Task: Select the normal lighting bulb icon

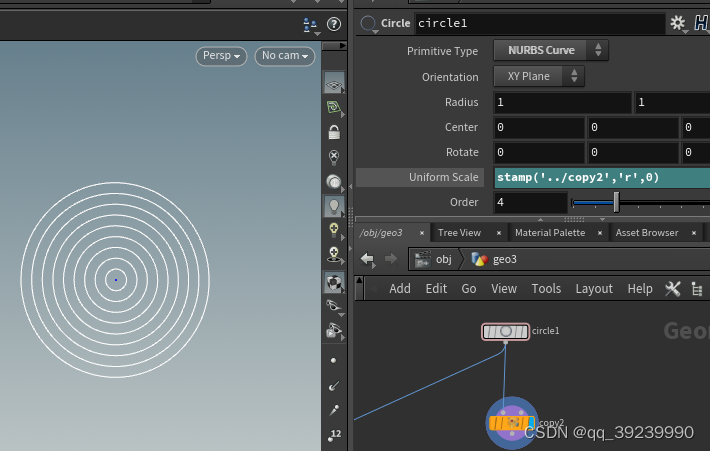Action: 334,206
